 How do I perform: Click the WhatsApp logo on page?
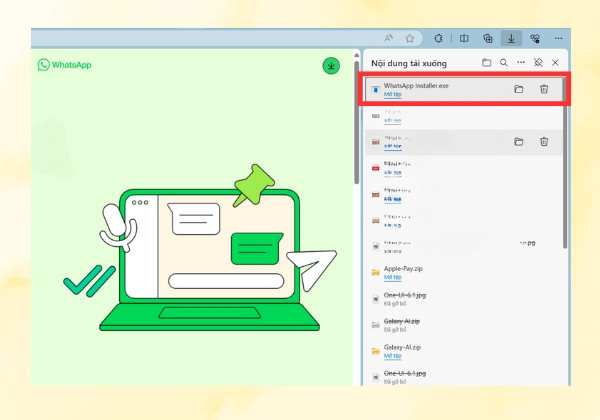pyautogui.click(x=64, y=65)
